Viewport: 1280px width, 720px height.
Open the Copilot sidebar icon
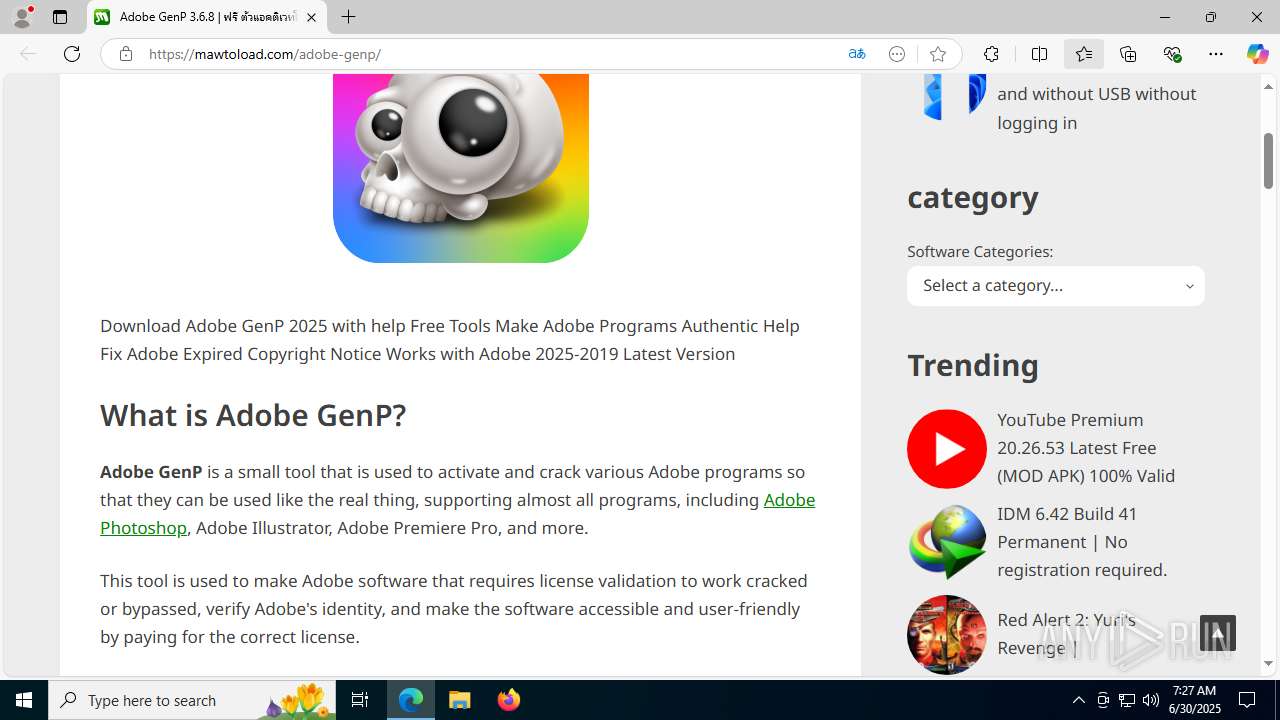click(1257, 54)
